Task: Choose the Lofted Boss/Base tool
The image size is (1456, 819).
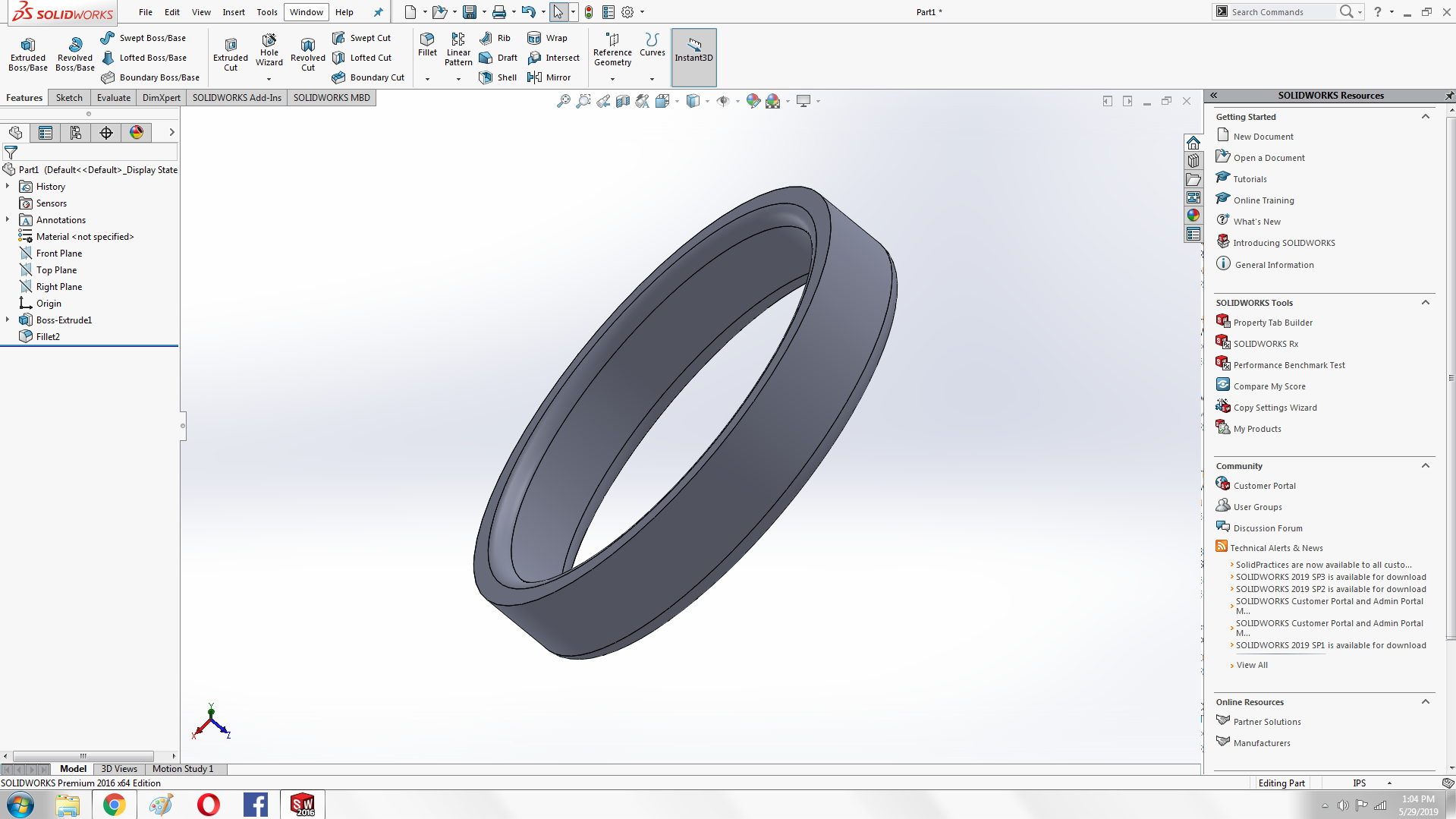Action: click(x=143, y=58)
